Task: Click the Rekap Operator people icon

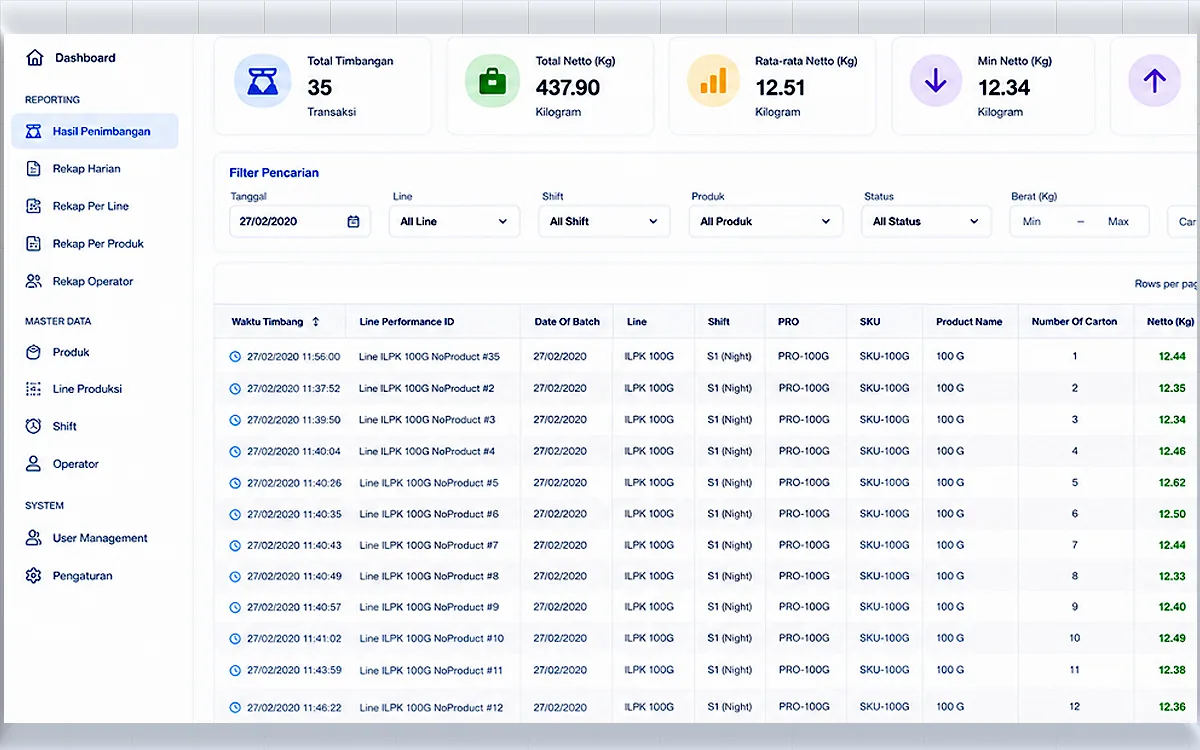Action: [x=34, y=281]
